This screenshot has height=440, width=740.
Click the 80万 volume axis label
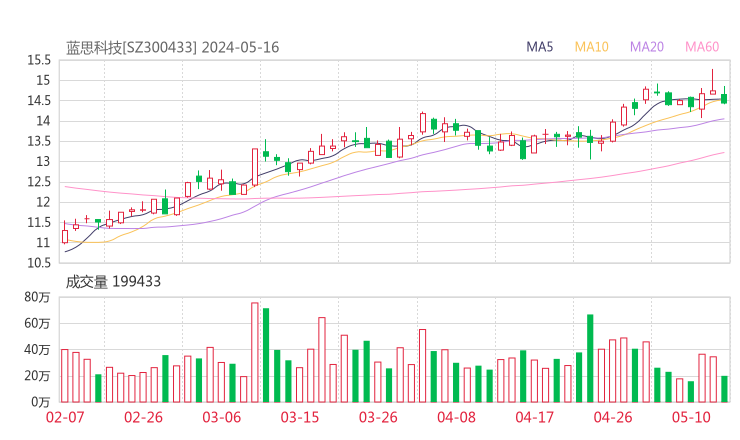click(37, 297)
